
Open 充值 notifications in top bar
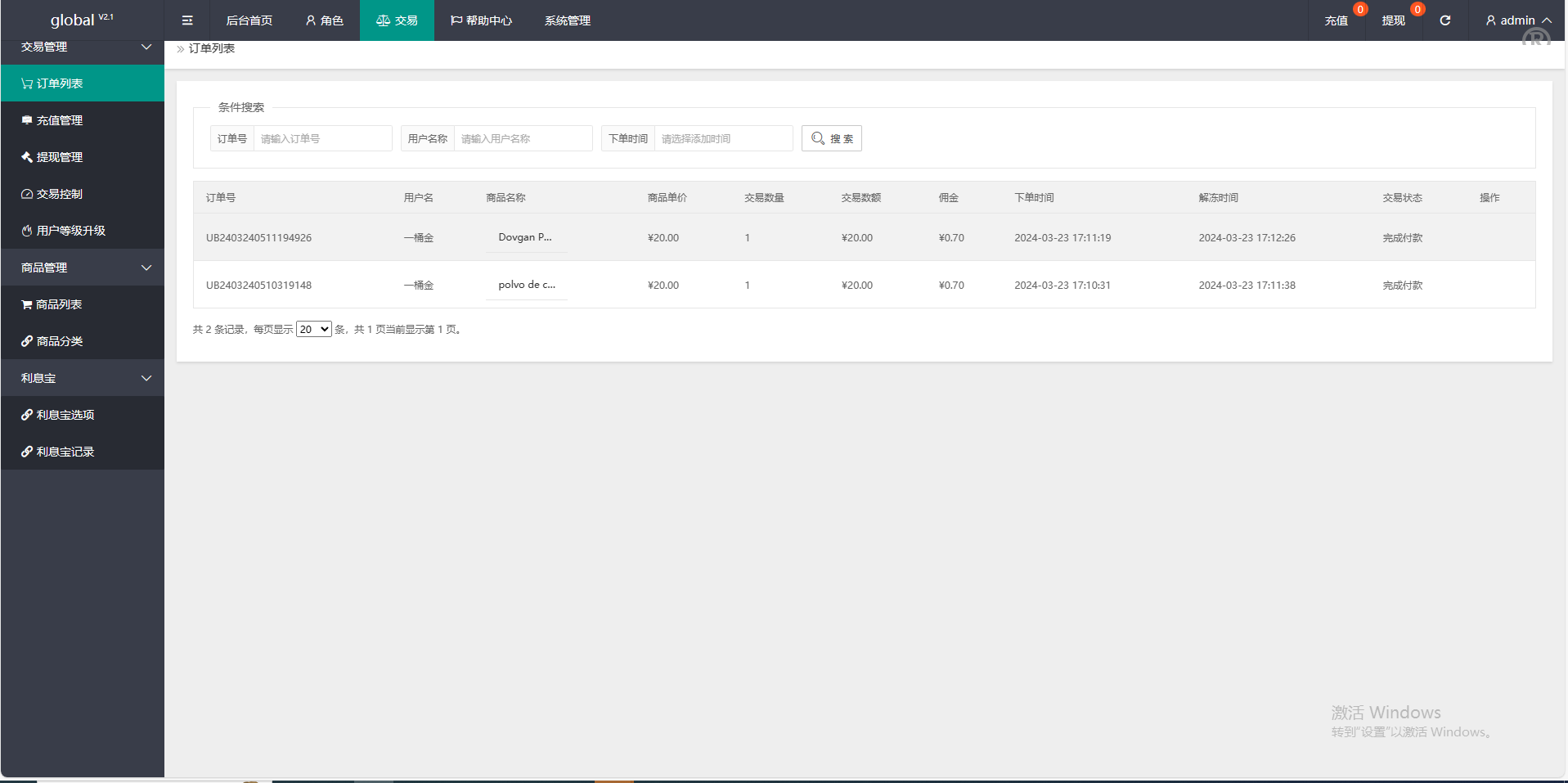coord(1337,20)
